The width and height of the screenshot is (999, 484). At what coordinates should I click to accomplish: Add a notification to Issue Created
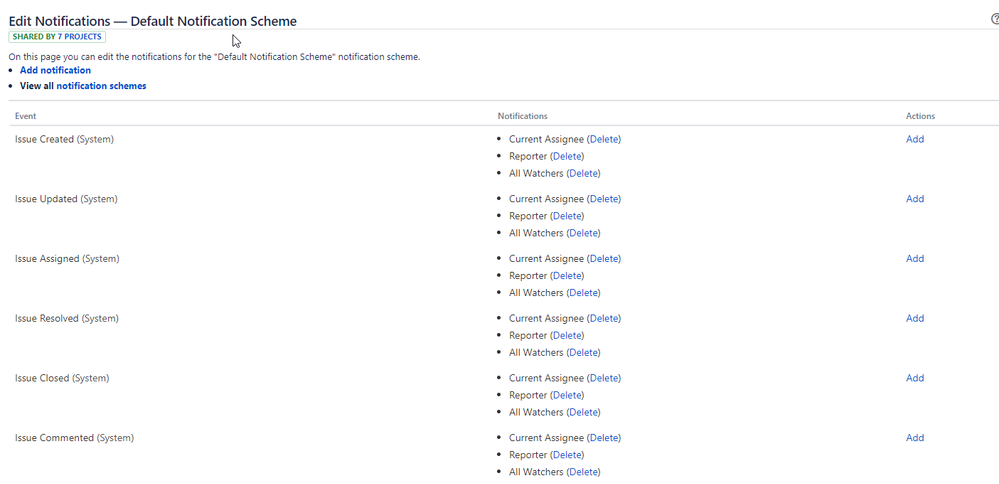pos(915,139)
